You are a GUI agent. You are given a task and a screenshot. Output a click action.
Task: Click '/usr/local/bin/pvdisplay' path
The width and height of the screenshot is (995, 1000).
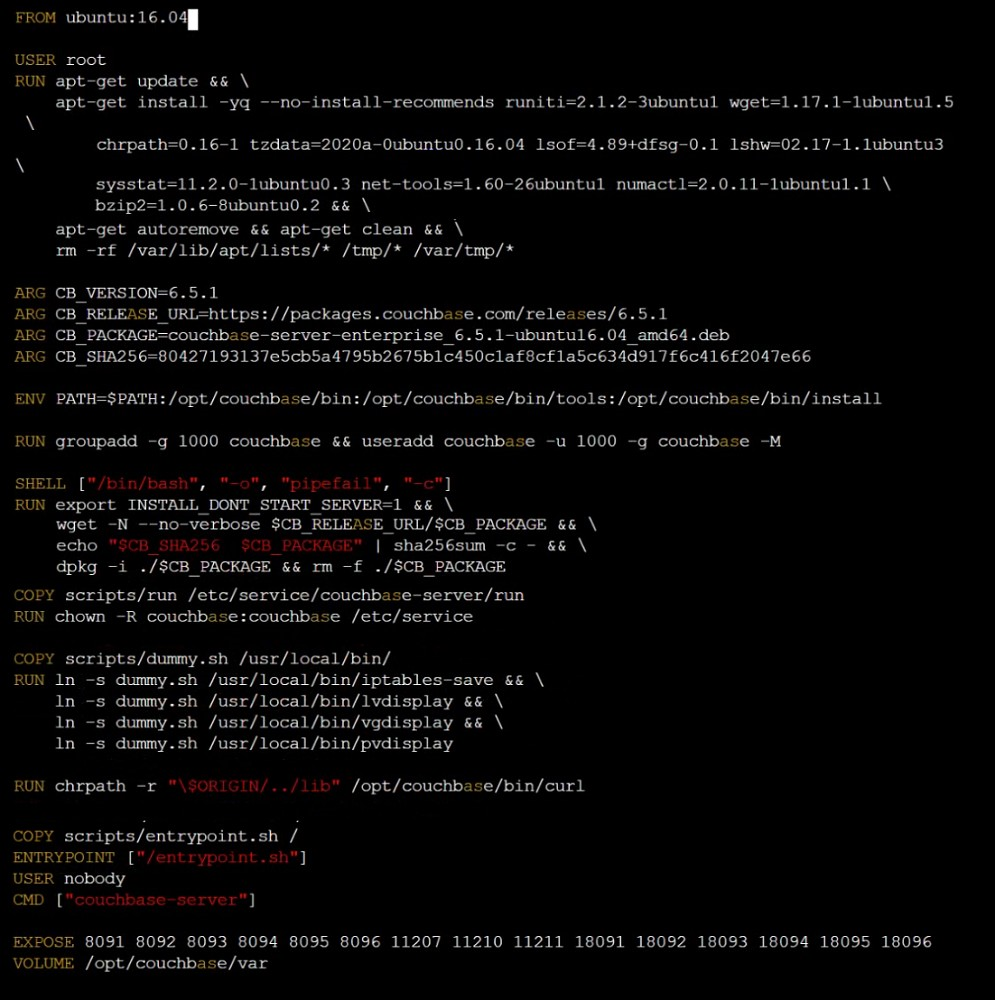(330, 744)
